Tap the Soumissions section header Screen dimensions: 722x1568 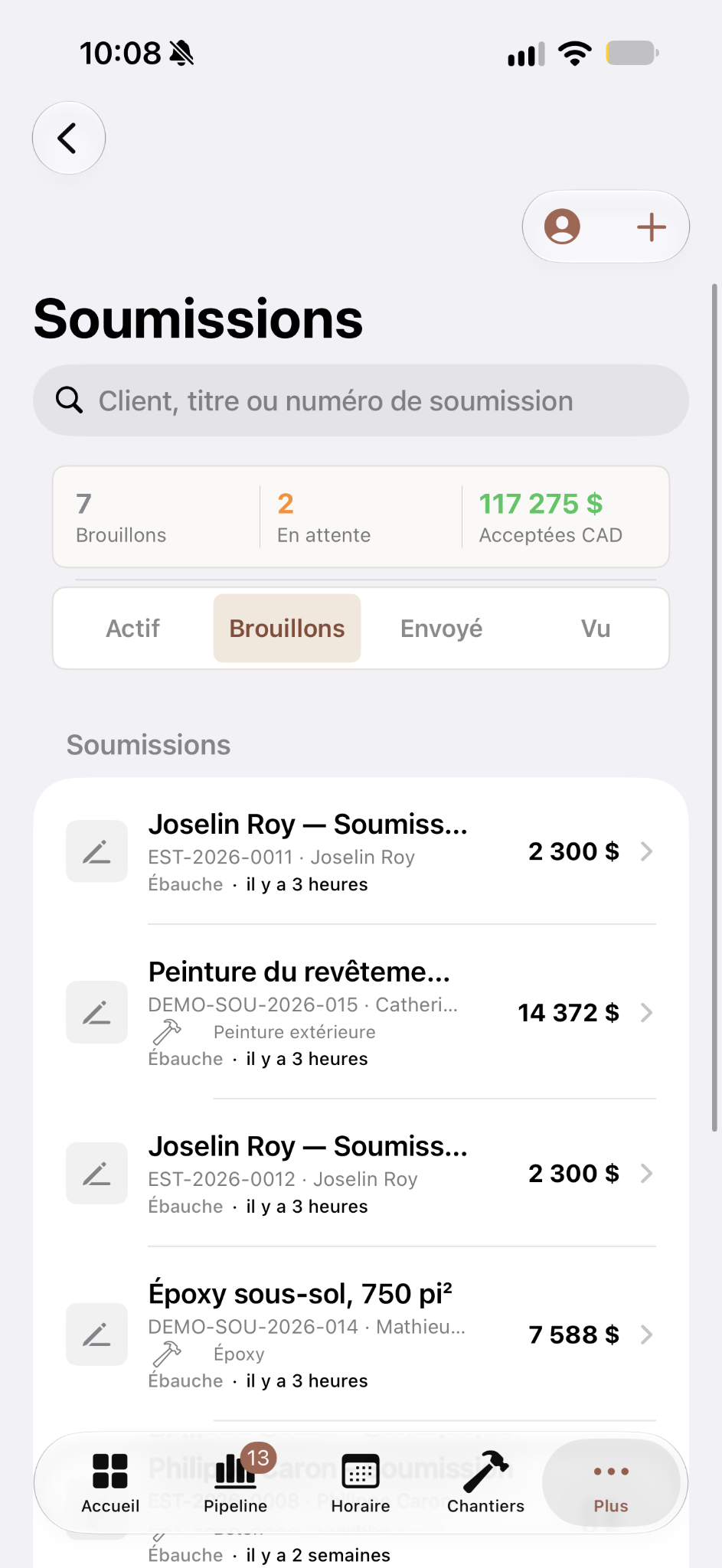click(x=149, y=745)
